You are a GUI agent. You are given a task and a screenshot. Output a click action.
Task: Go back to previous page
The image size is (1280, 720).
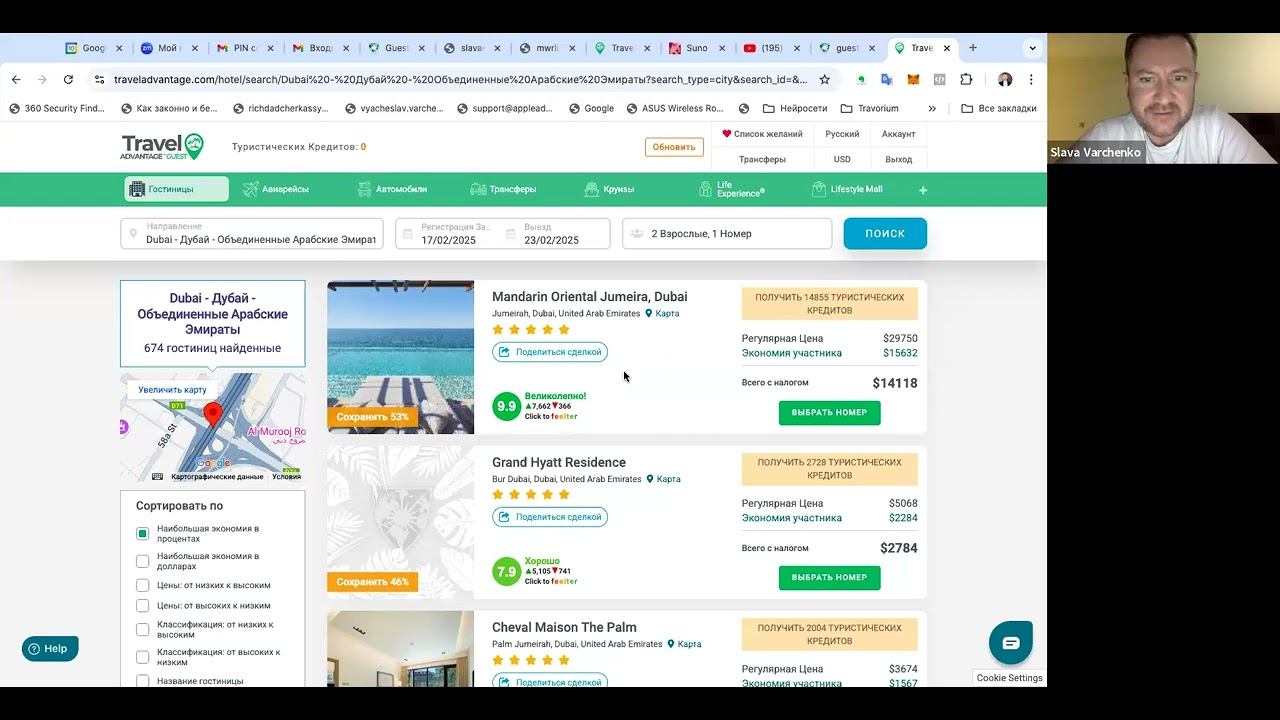16,79
